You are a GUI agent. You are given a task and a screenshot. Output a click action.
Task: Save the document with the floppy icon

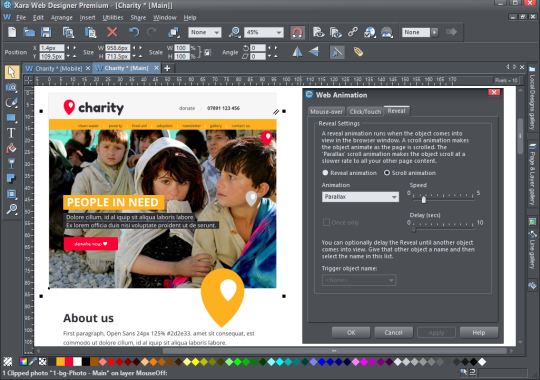click(x=46, y=32)
